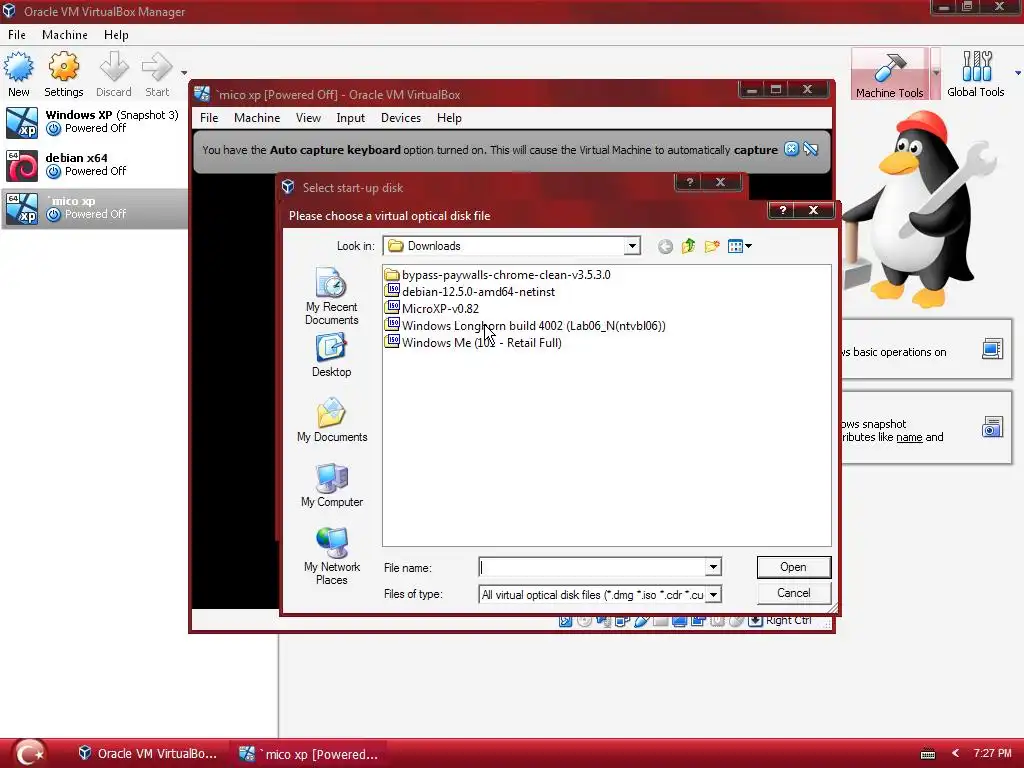Click Cancel in file dialog
Image resolution: width=1024 pixels, height=768 pixels.
pyautogui.click(x=793, y=593)
